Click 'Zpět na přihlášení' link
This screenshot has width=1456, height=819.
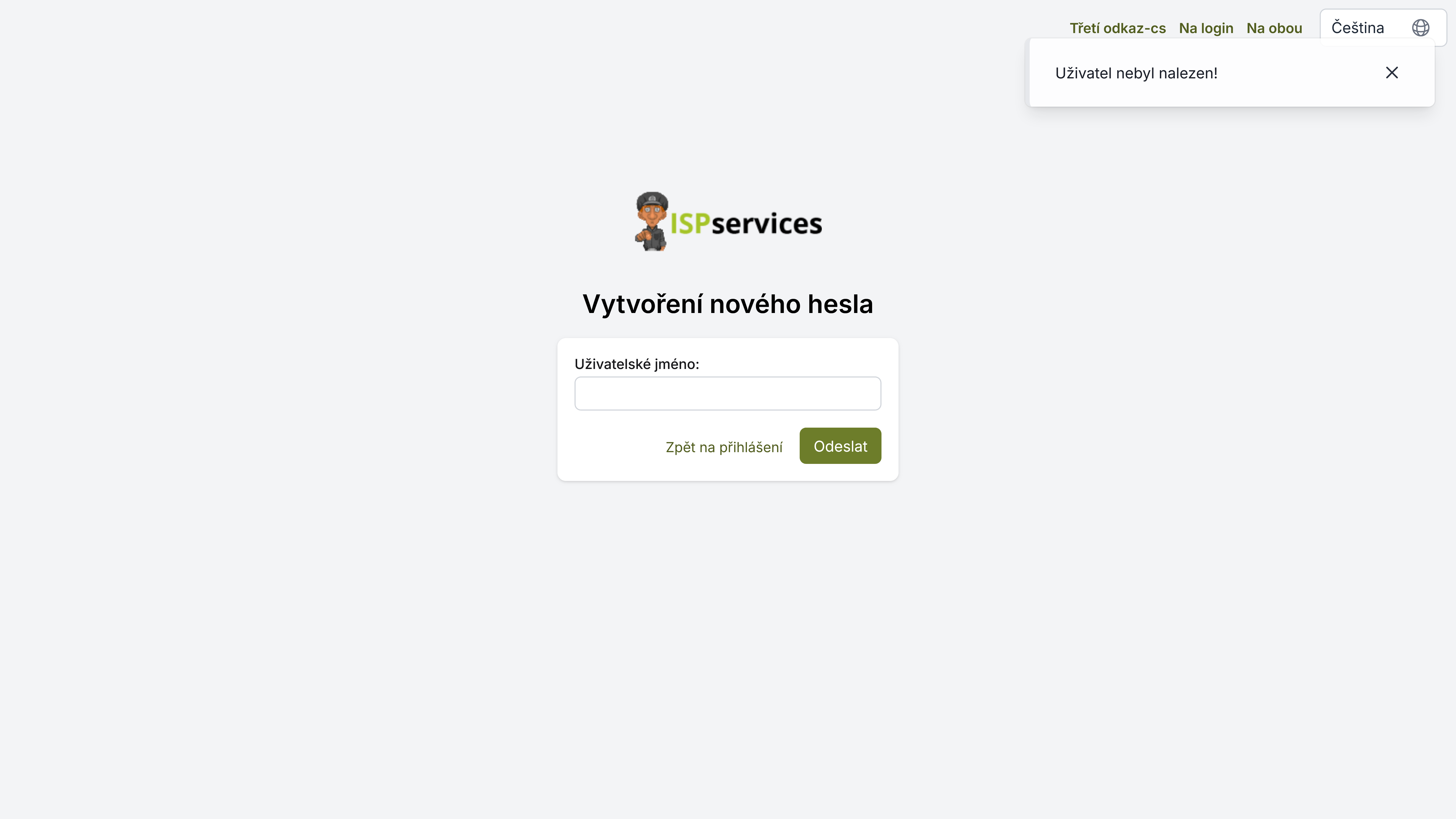pos(723,447)
